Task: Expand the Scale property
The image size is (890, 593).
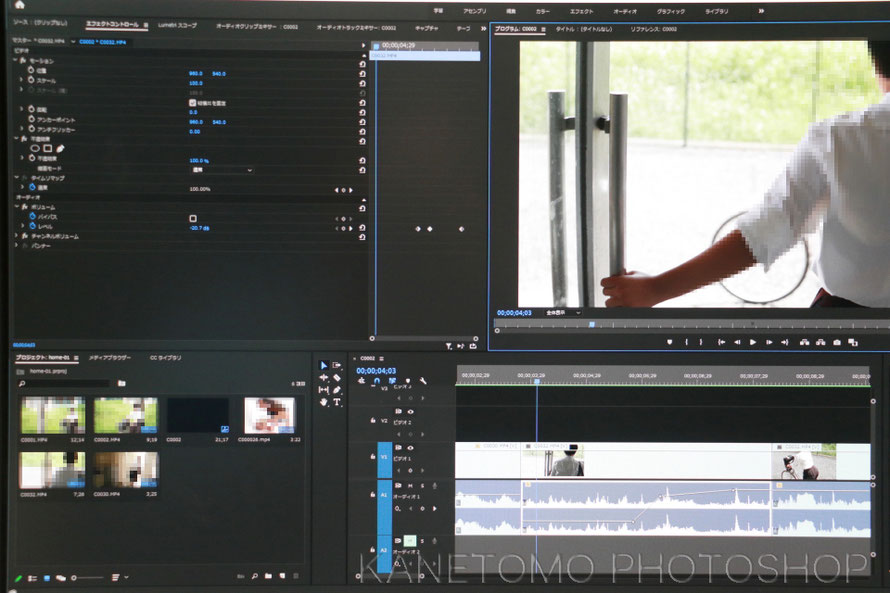Action: [x=22, y=80]
